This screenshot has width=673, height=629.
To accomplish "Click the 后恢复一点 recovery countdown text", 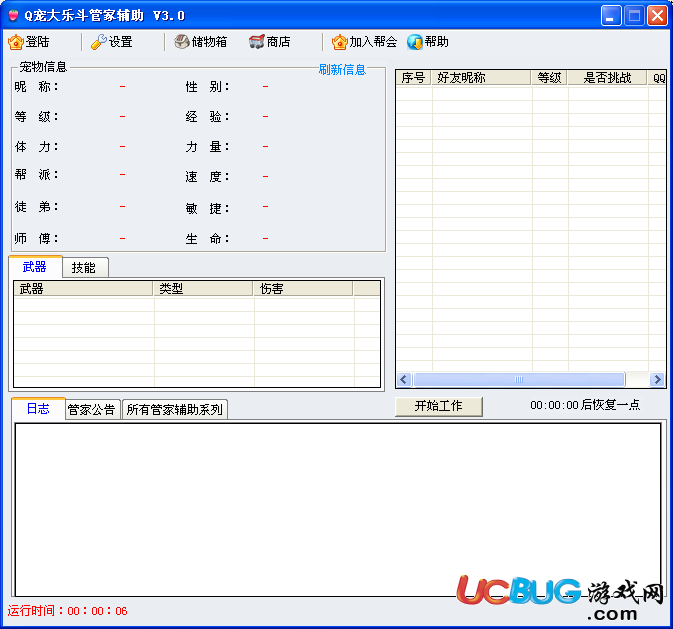I will (585, 405).
